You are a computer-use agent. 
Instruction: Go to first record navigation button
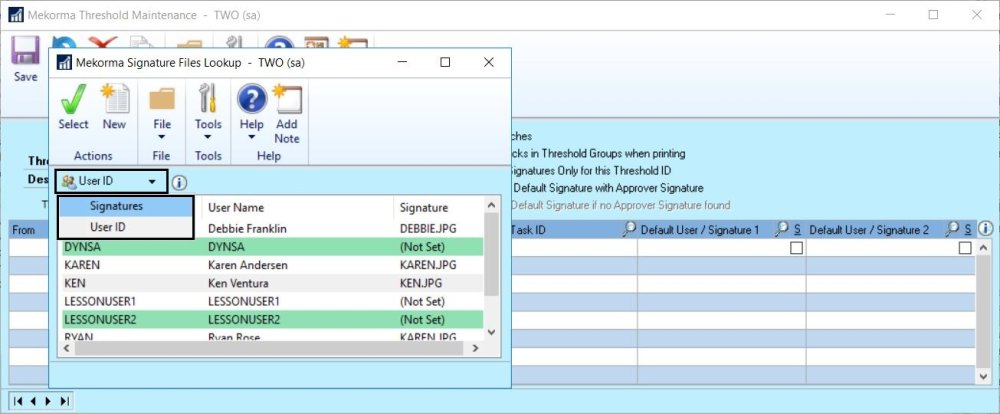[18, 401]
